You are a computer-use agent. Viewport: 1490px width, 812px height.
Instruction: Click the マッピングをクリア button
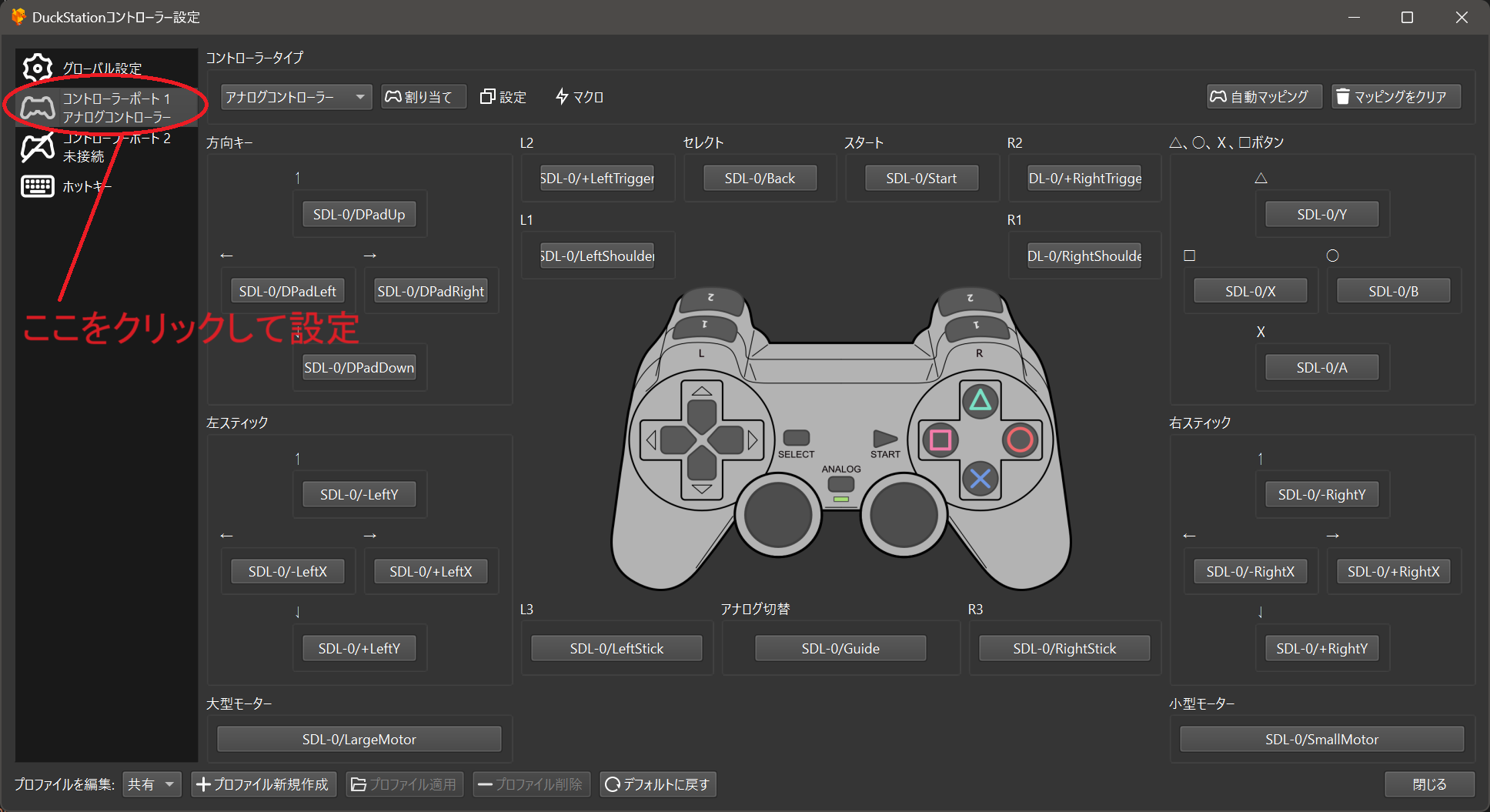(1396, 97)
